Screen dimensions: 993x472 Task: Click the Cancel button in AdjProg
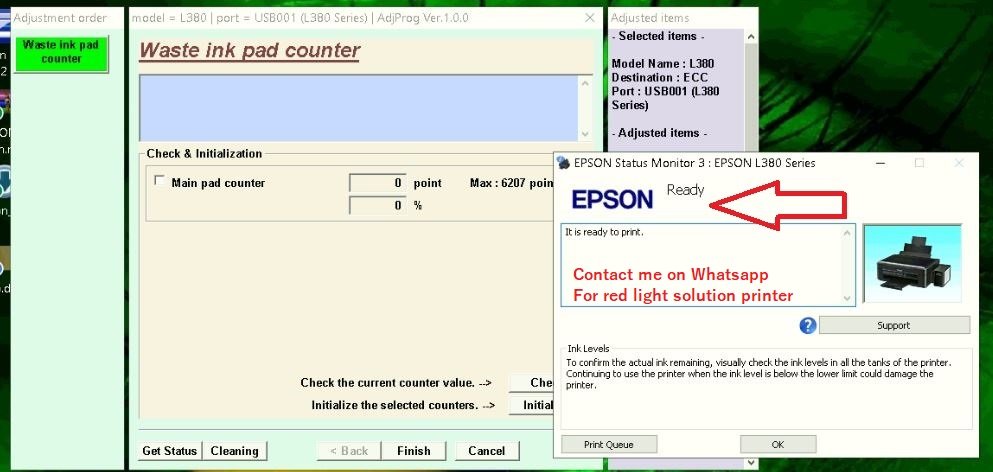pos(486,451)
